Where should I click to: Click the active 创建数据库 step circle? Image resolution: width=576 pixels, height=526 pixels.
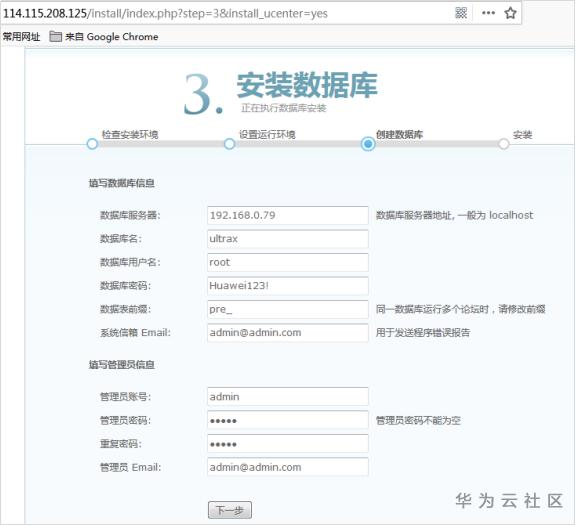(x=368, y=144)
